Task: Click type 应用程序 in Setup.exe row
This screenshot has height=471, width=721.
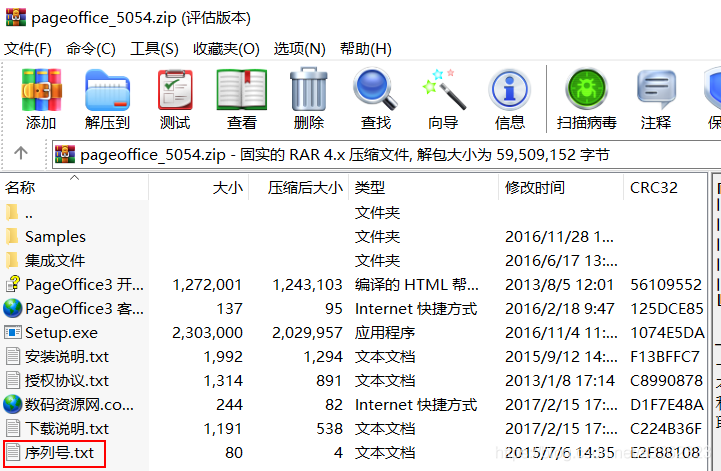Action: click(x=385, y=332)
